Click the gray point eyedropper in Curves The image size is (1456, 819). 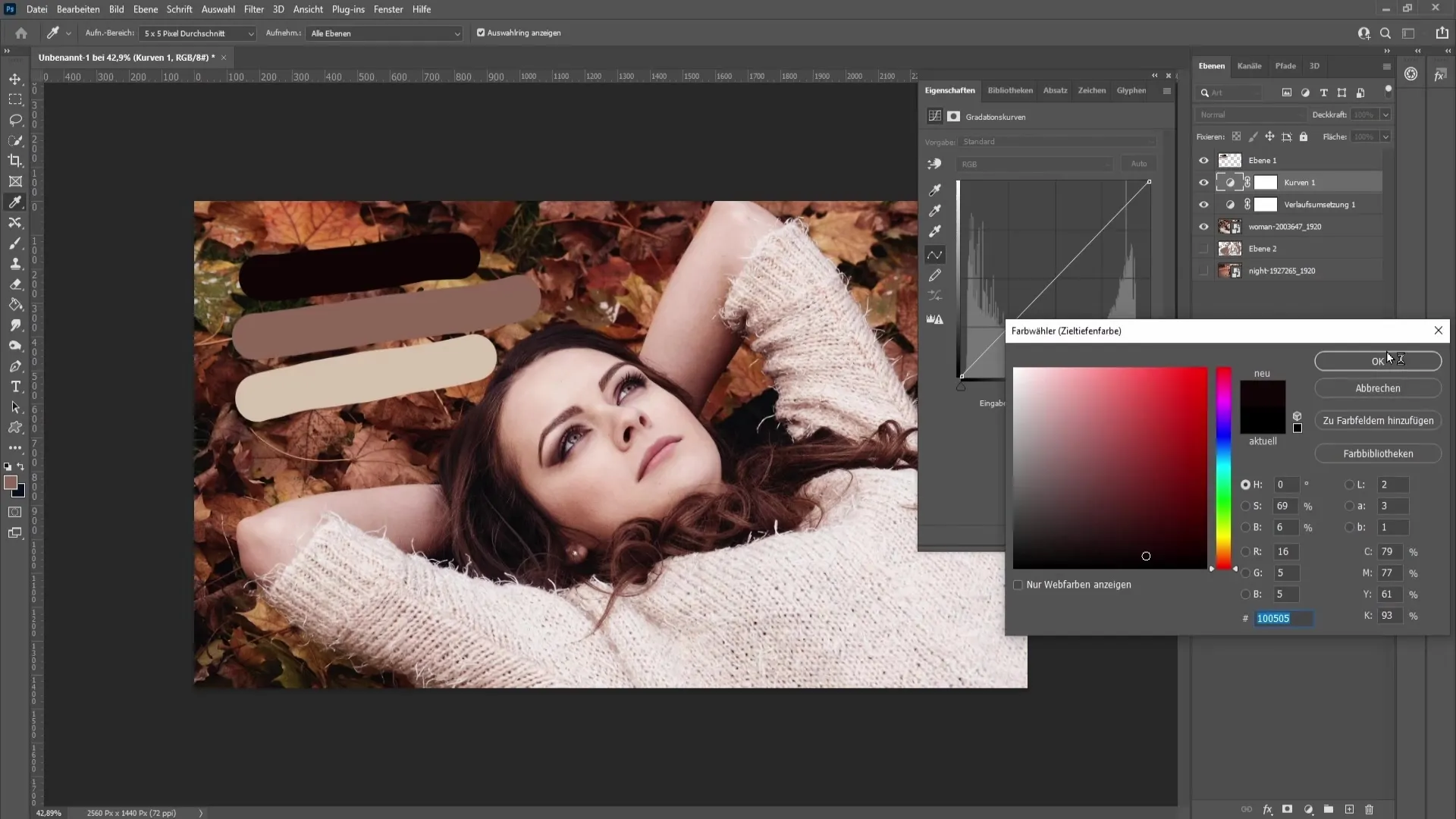point(935,210)
